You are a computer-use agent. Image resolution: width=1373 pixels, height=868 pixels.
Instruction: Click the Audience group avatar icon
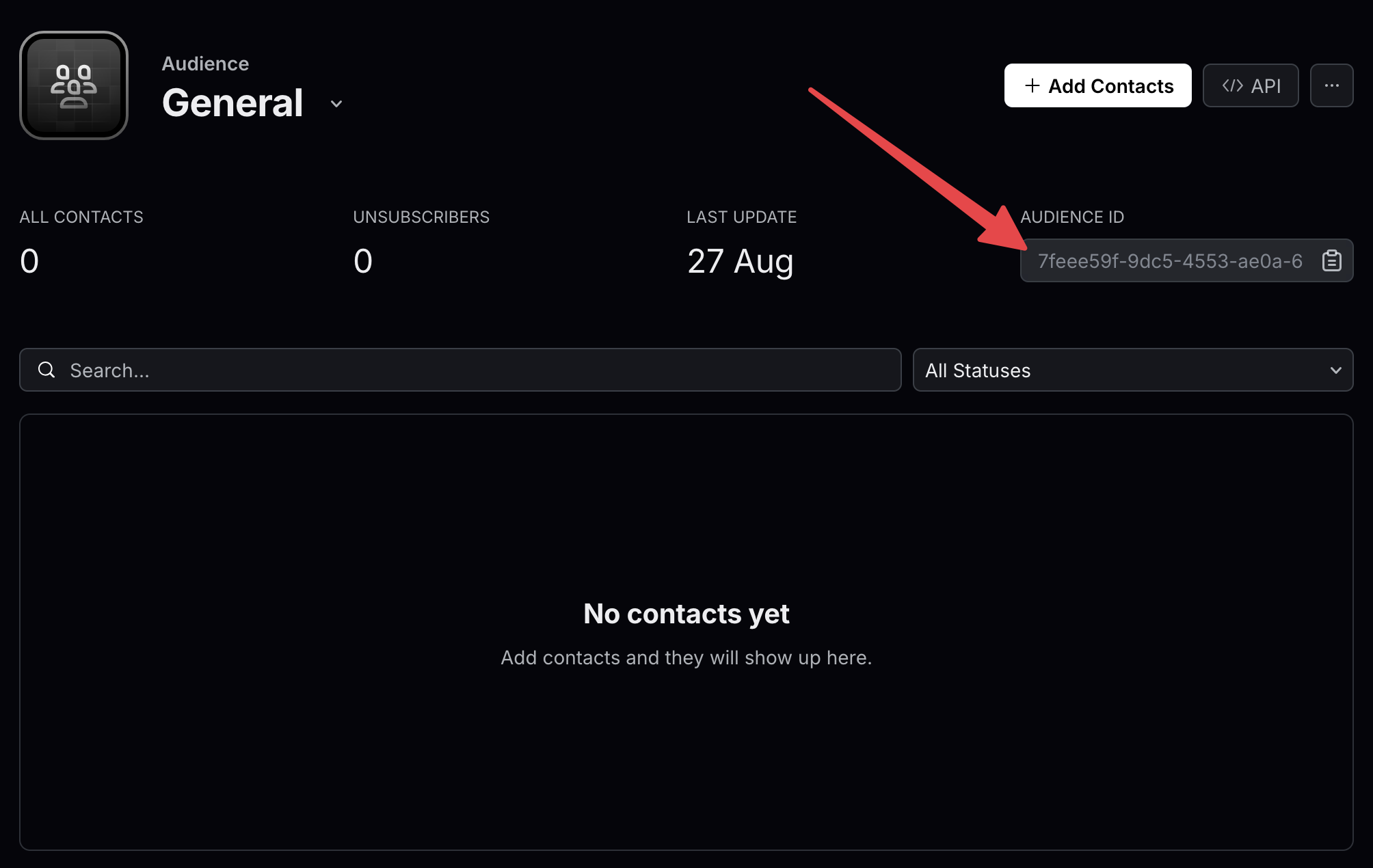click(x=74, y=85)
